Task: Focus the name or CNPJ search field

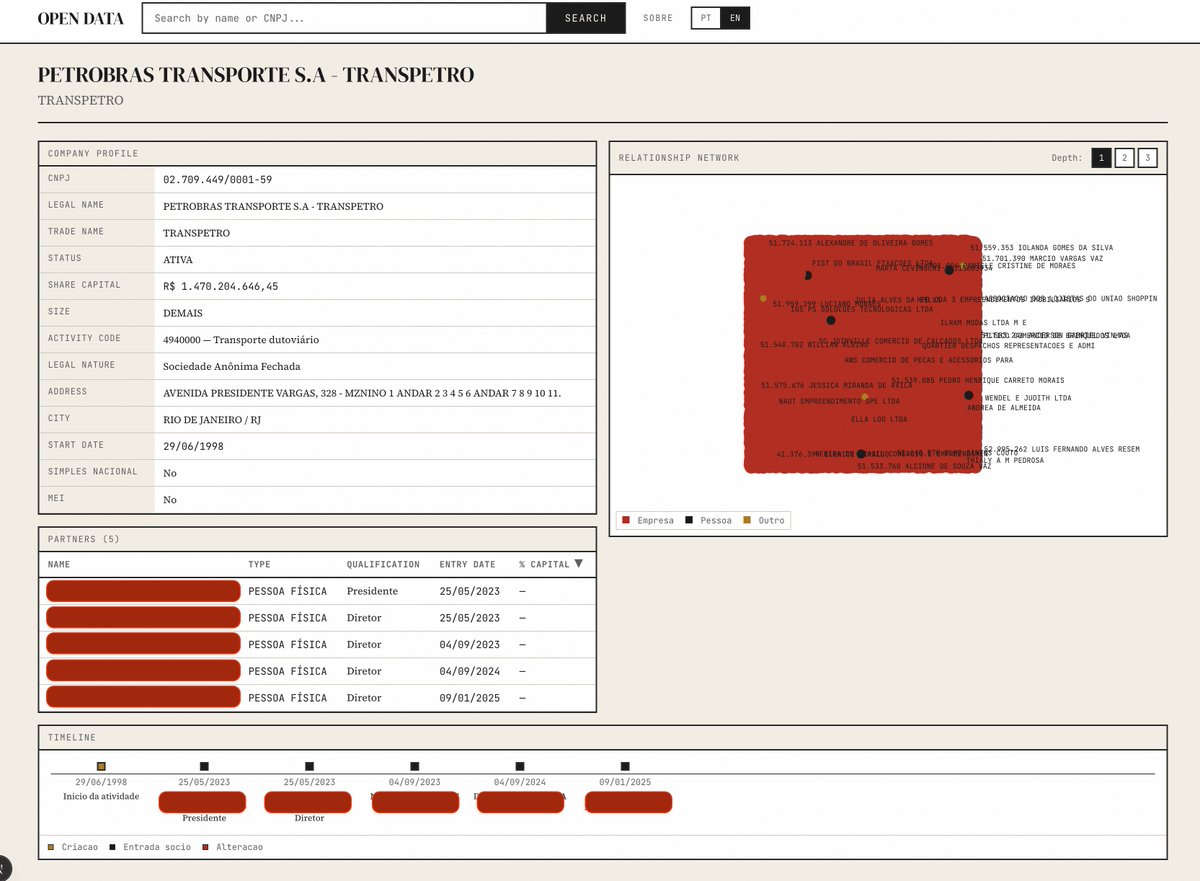Action: [344, 18]
